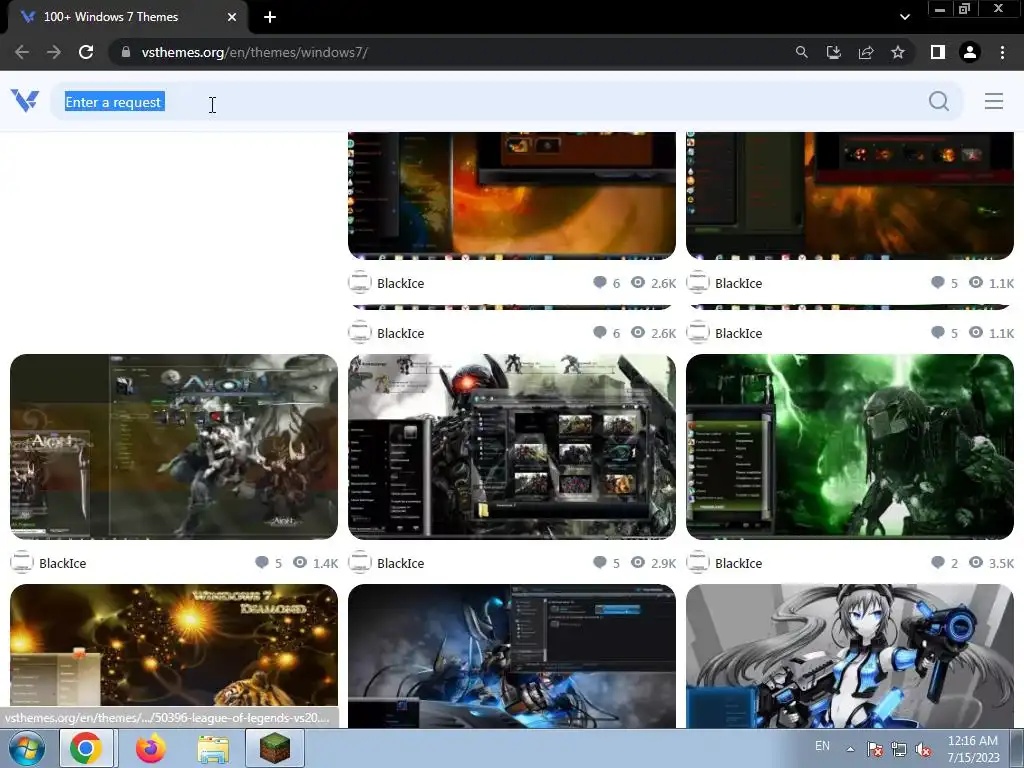
Task: Open the tab search dropdown arrow
Action: pyautogui.click(x=904, y=17)
